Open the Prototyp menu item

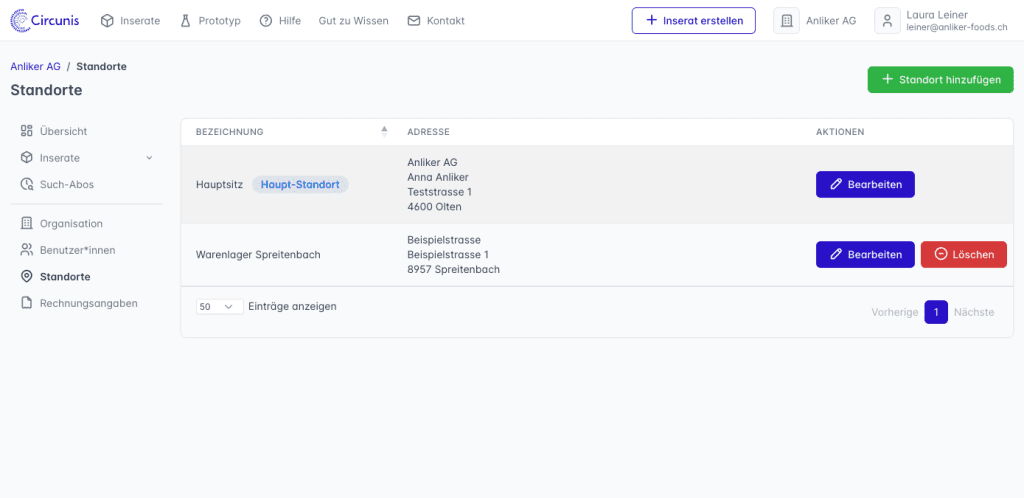pos(210,21)
